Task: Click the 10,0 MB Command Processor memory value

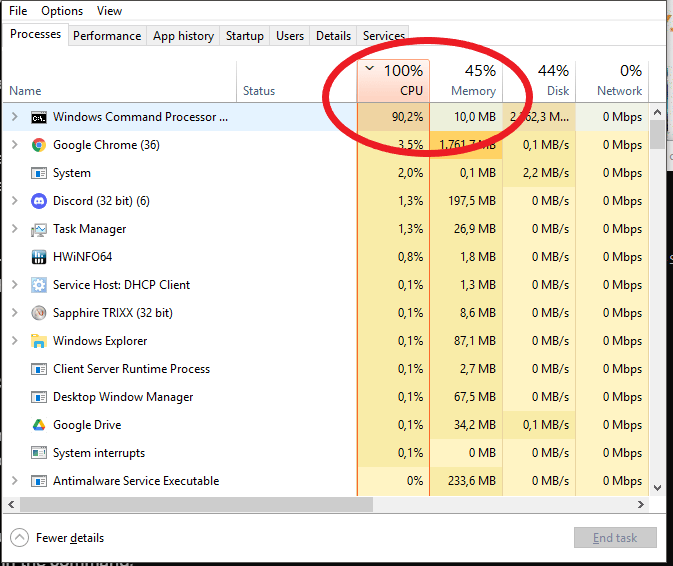Action: 475,117
